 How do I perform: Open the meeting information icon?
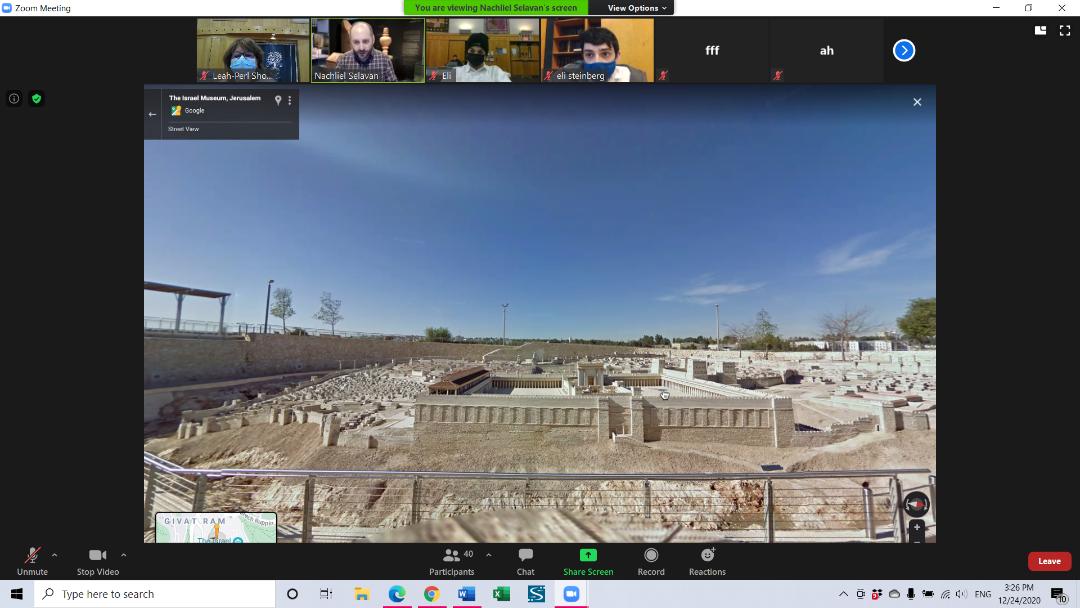click(x=14, y=99)
